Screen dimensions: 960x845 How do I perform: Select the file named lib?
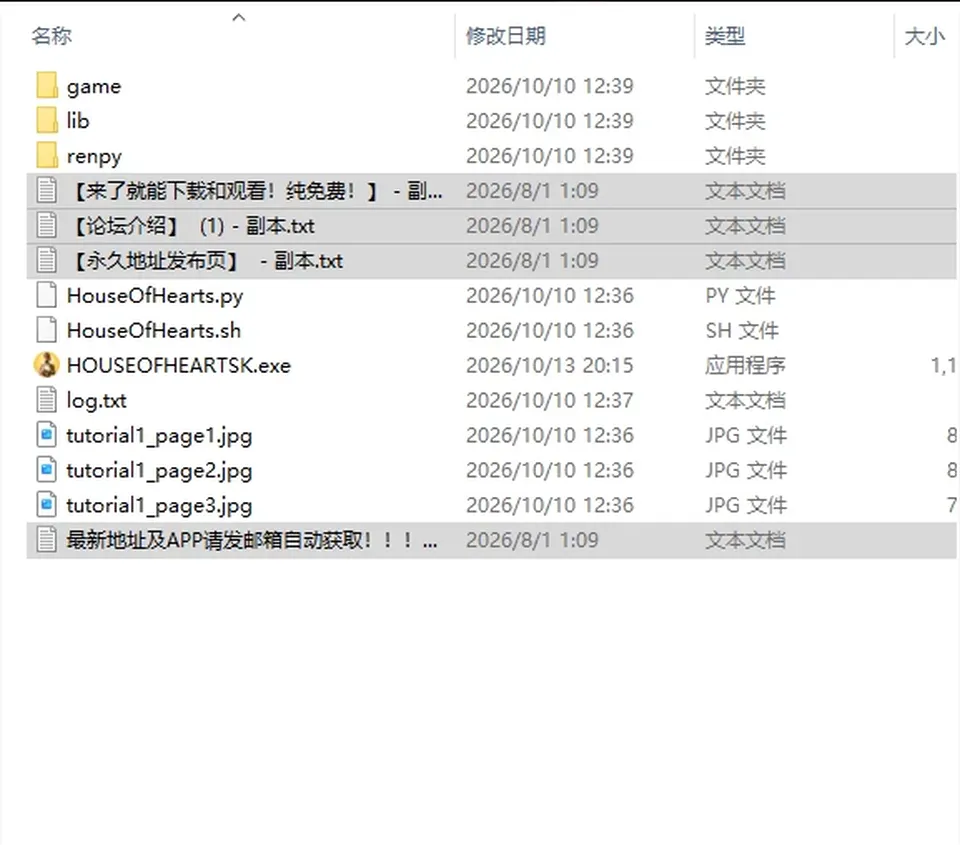(78, 121)
